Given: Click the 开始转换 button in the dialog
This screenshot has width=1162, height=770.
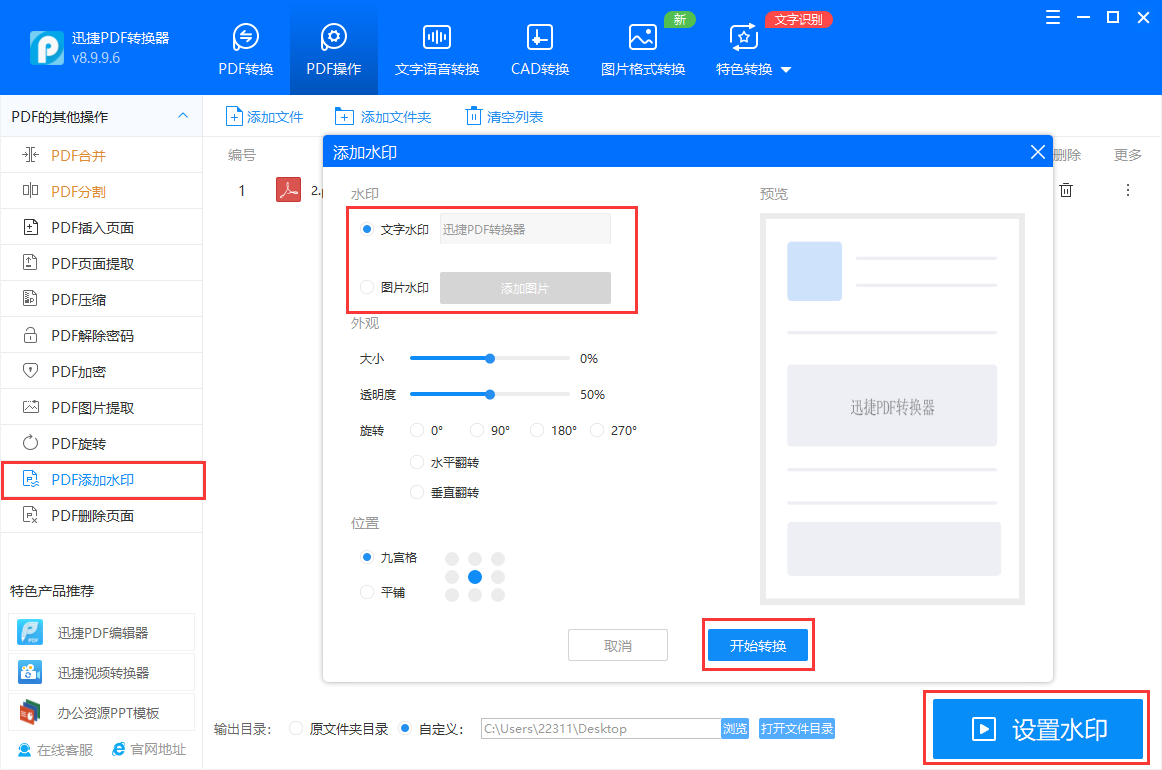Looking at the screenshot, I should coord(757,644).
